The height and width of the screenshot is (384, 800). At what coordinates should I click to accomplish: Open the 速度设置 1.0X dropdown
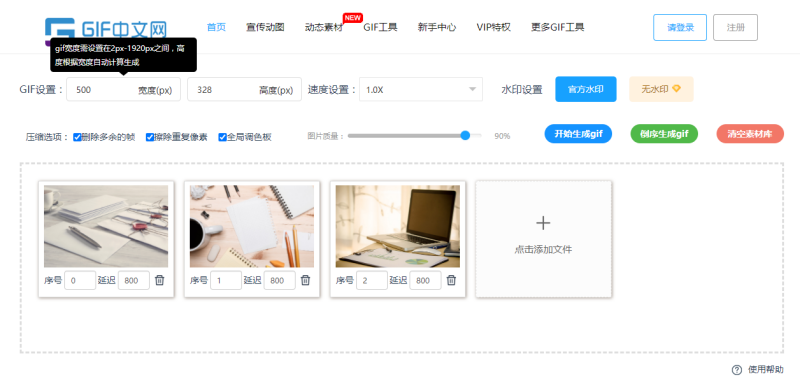pos(421,90)
